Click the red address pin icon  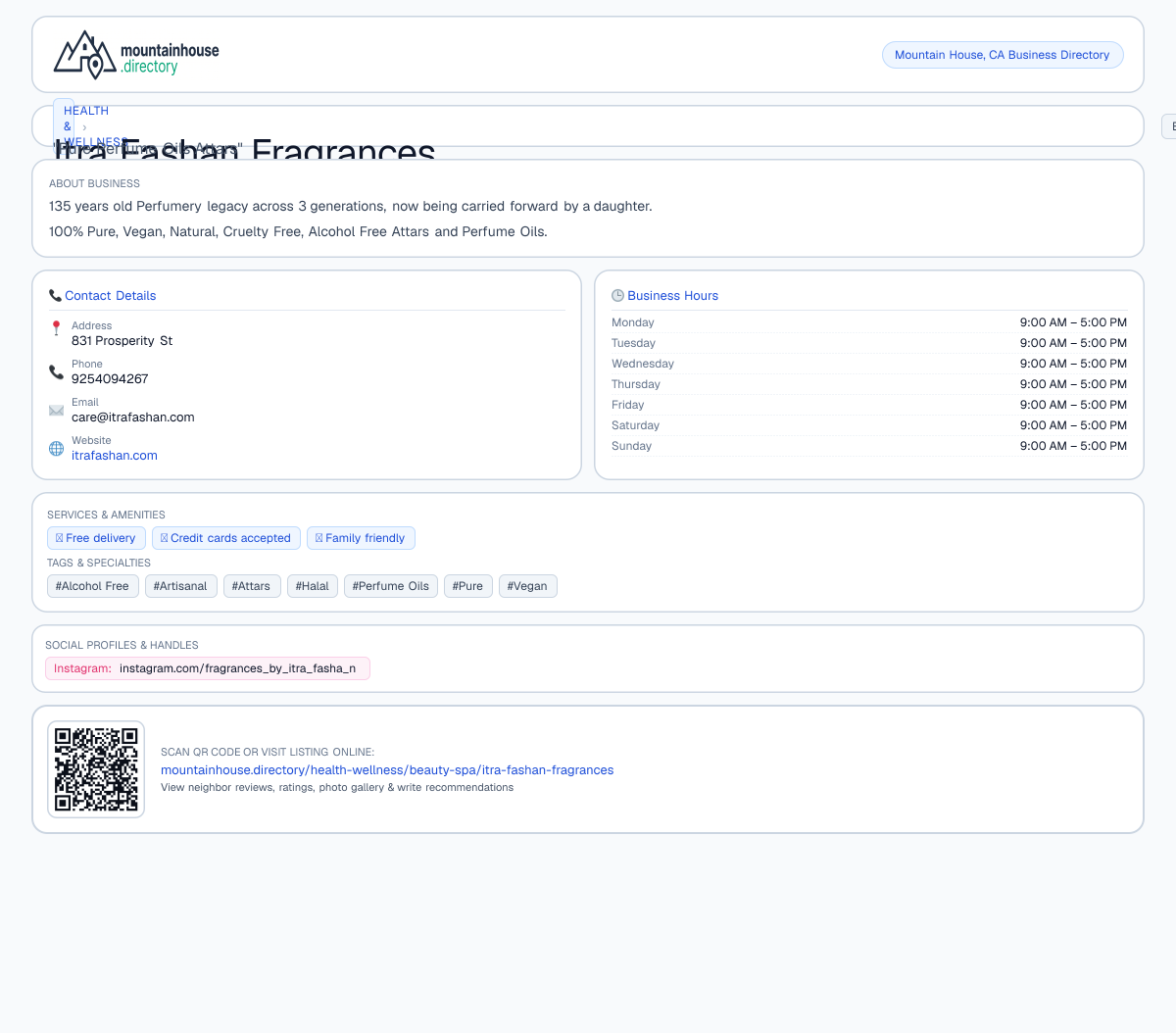(x=56, y=328)
